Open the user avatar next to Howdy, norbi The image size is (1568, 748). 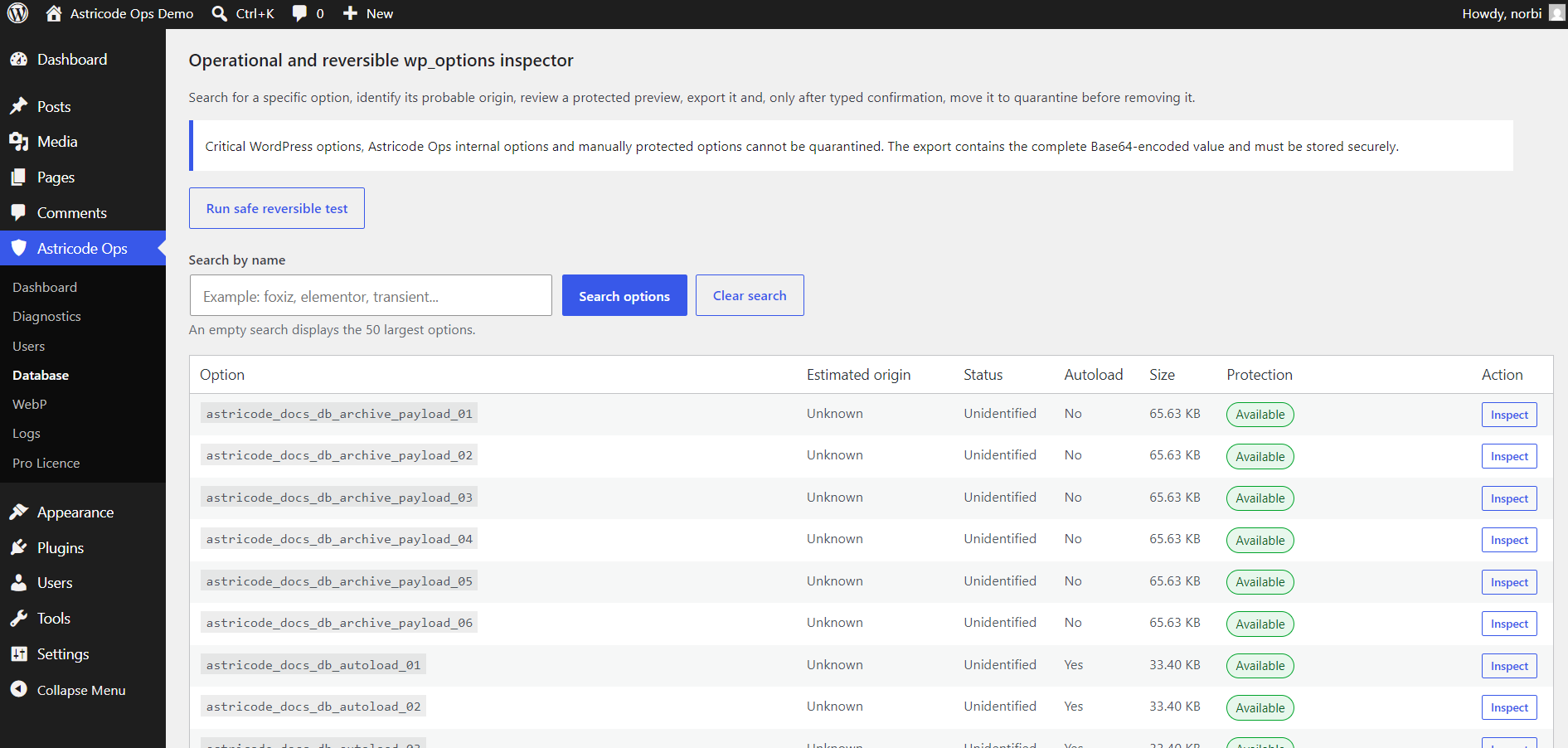(x=1556, y=13)
